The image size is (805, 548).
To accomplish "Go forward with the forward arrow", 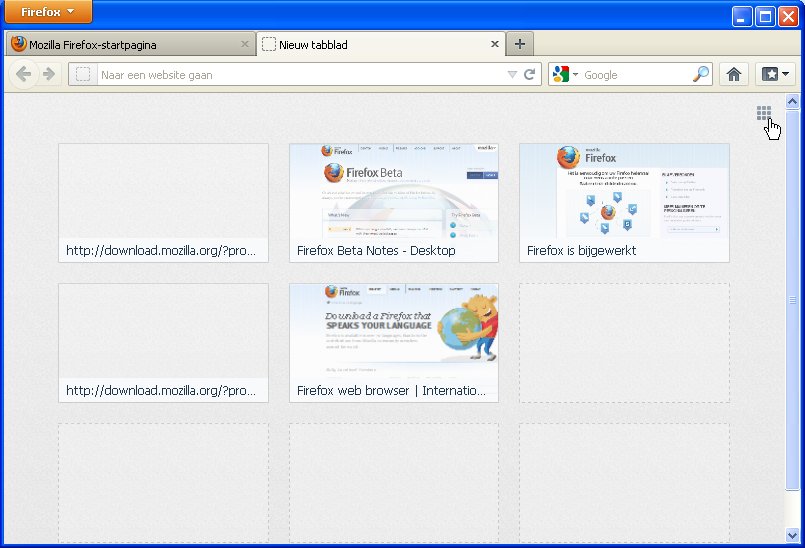I will [x=48, y=74].
